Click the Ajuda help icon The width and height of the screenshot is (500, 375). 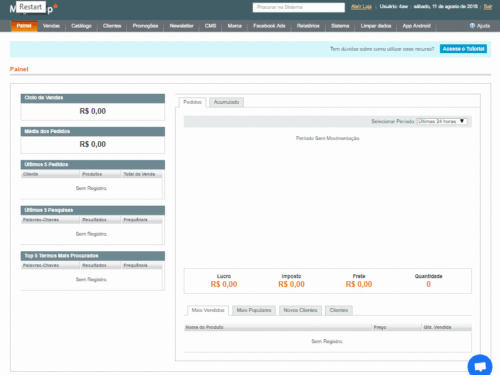point(472,26)
